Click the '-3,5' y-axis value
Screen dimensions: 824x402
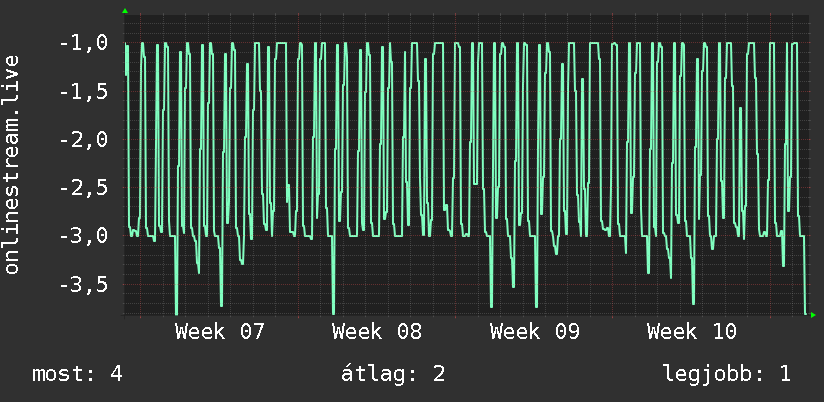tap(84, 285)
